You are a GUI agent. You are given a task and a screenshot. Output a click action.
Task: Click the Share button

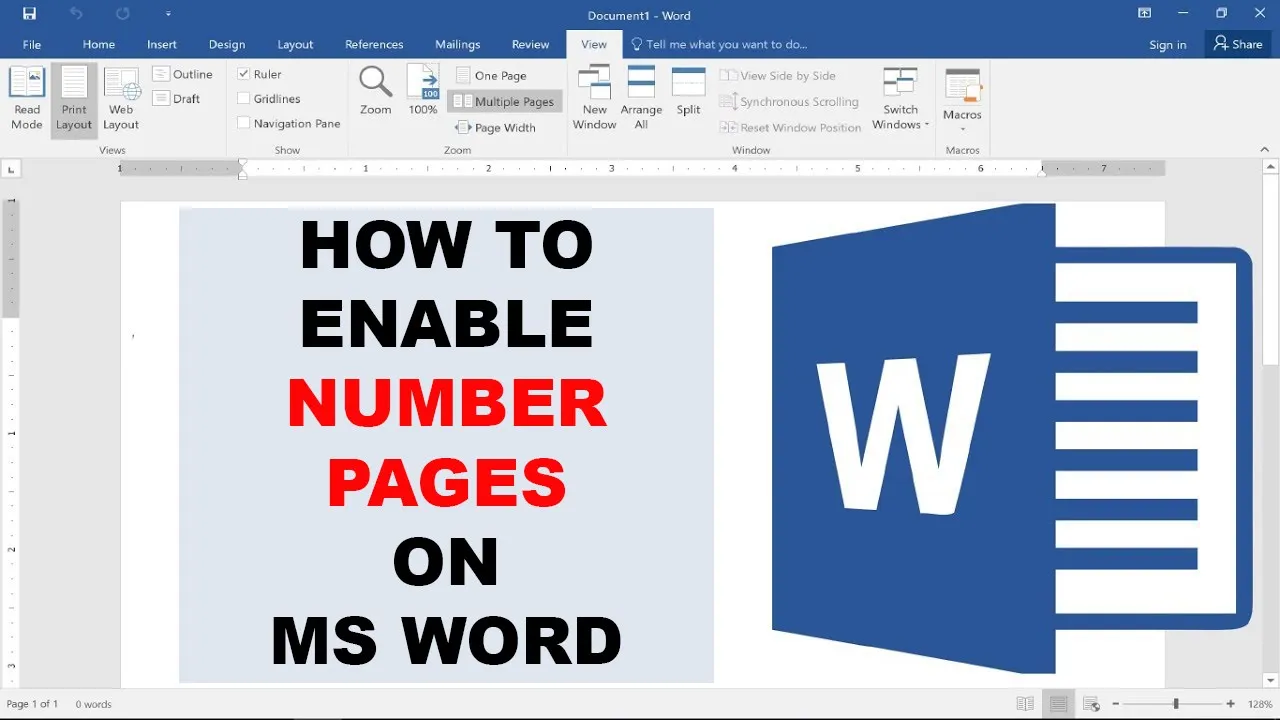coord(1238,44)
